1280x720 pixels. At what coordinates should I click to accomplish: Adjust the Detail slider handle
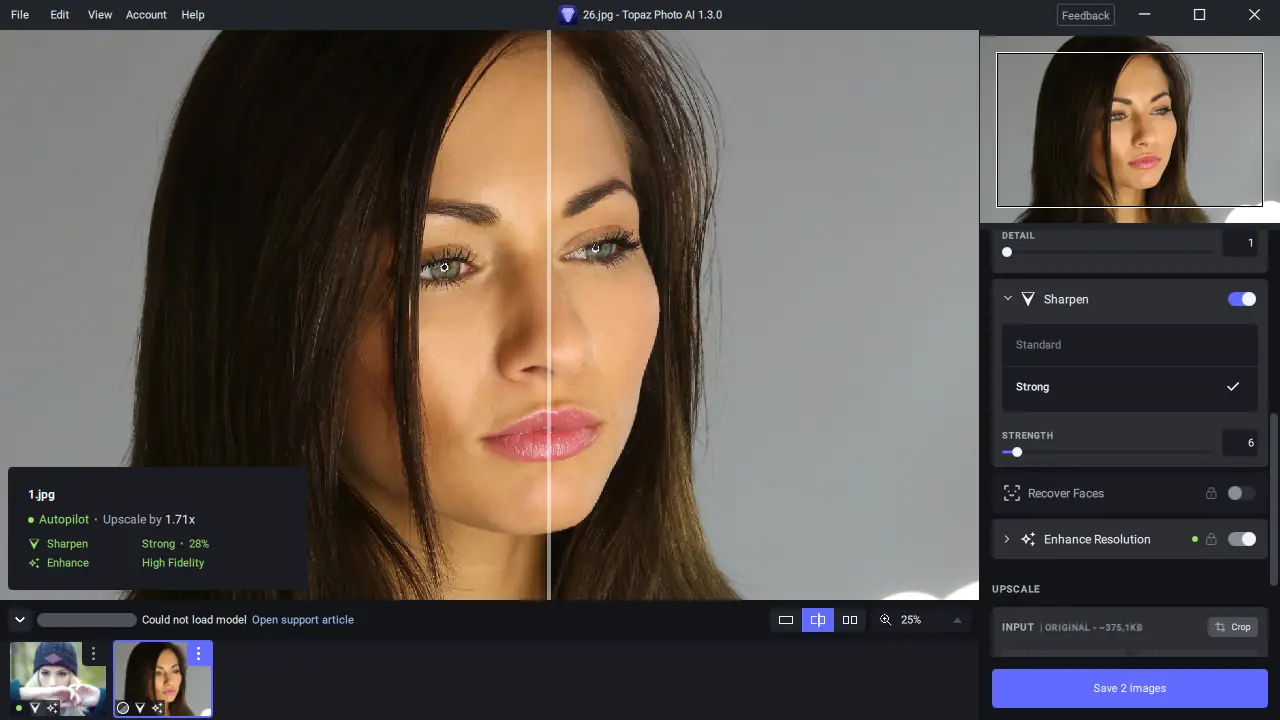click(x=1007, y=252)
